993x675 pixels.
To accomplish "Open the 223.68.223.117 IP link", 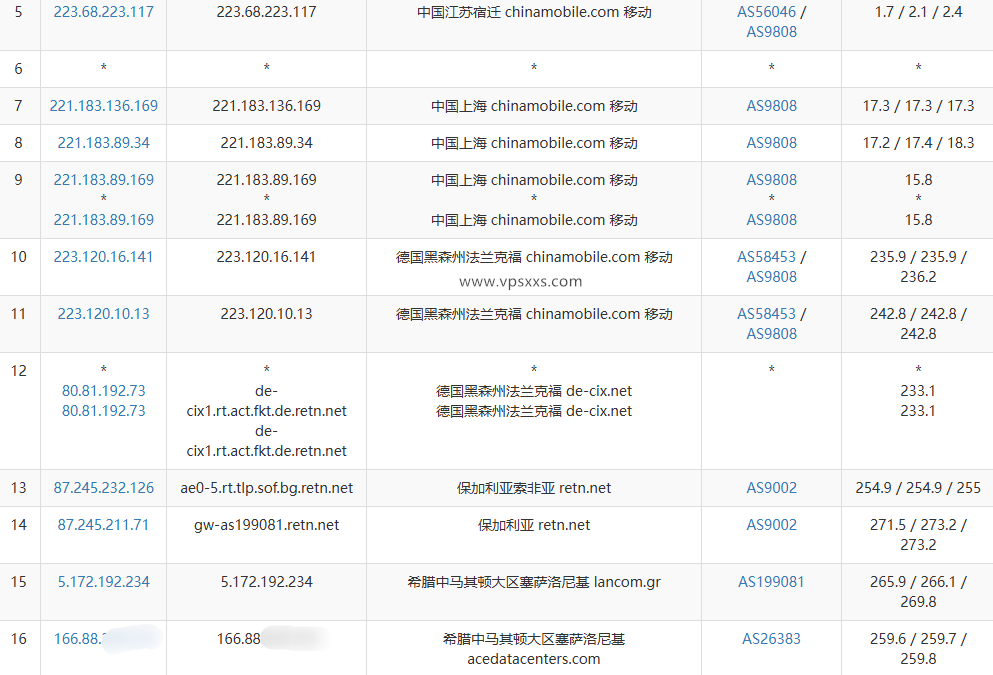I will 103,12.
